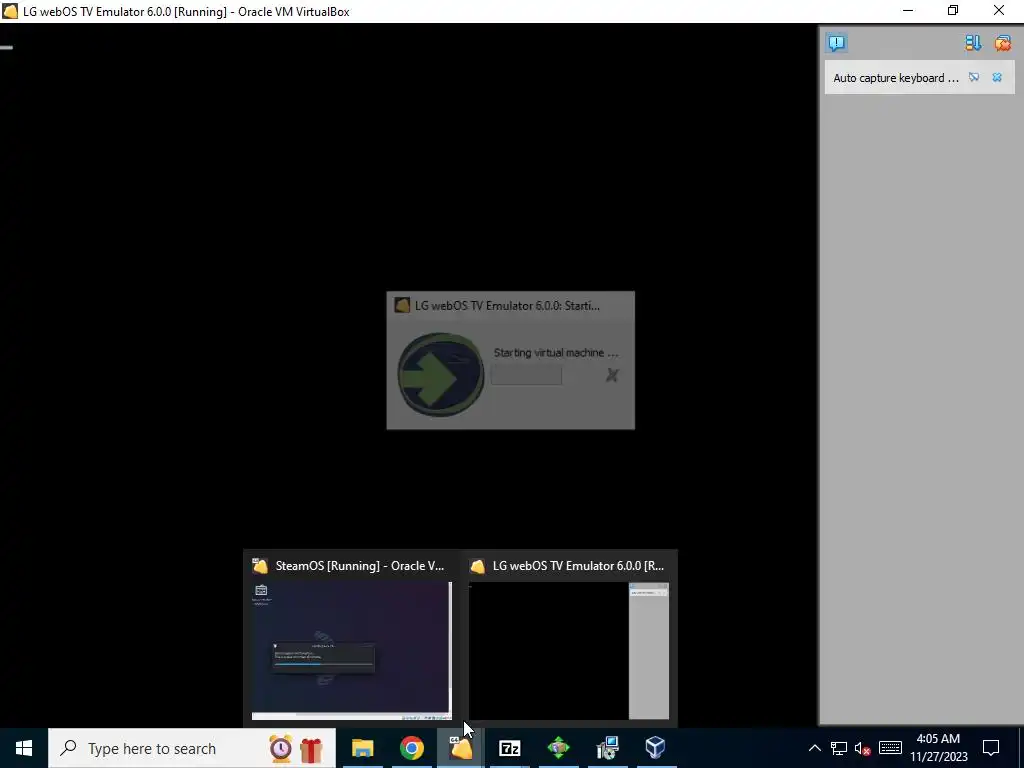Open the Windows Action Center notifications icon
The width and height of the screenshot is (1024, 768).
tap(991, 748)
